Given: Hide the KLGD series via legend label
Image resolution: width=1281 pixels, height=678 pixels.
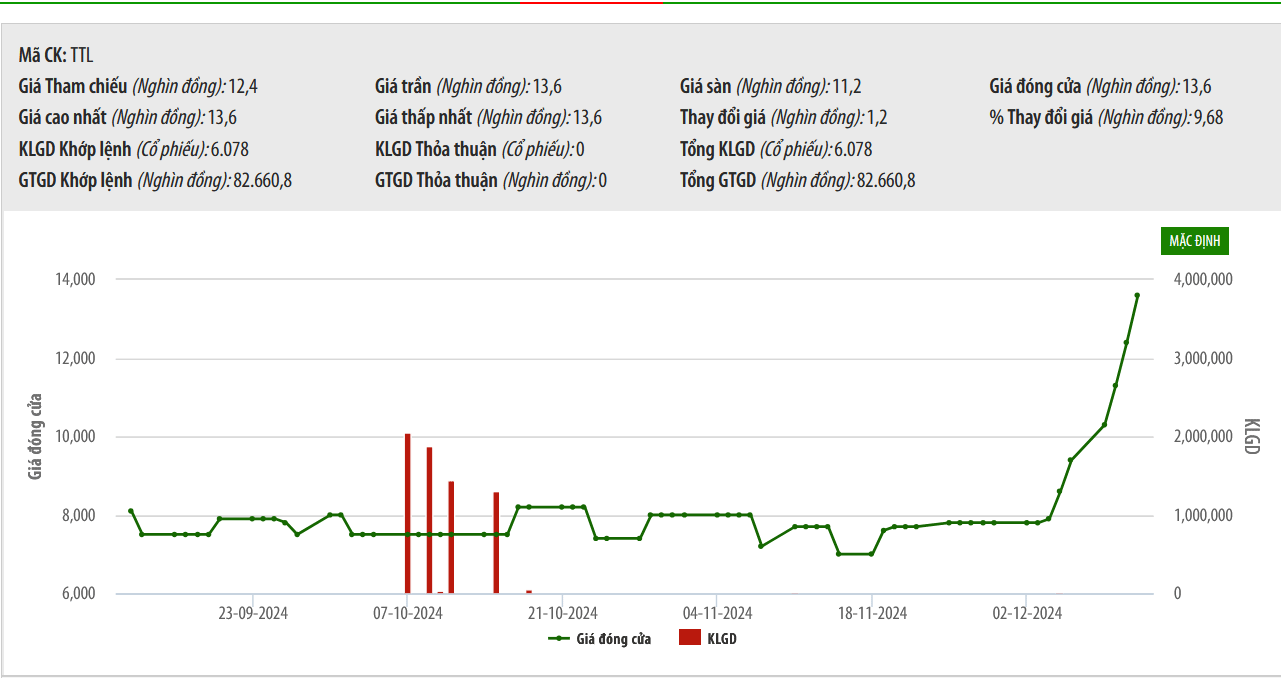Looking at the screenshot, I should point(720,639).
